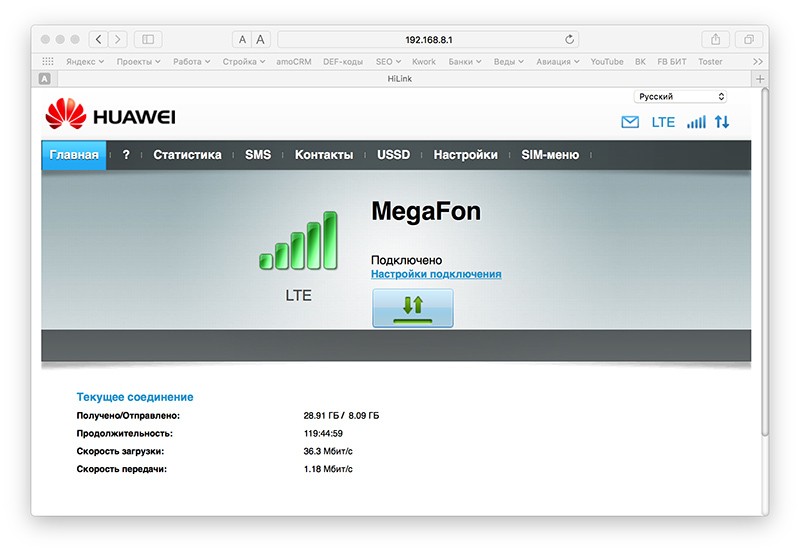Screen dimensions: 800x553
Task: Click the Скорость передачи label
Action: tap(121, 469)
